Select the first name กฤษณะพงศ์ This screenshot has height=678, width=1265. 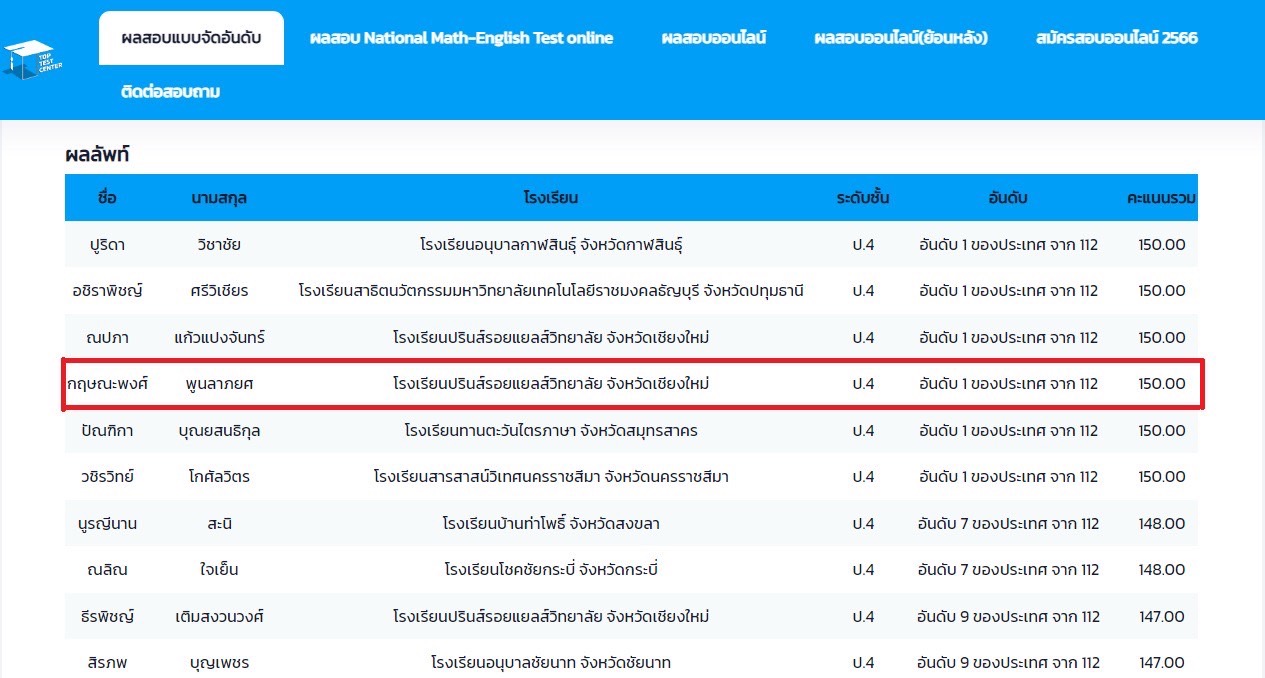[107, 383]
